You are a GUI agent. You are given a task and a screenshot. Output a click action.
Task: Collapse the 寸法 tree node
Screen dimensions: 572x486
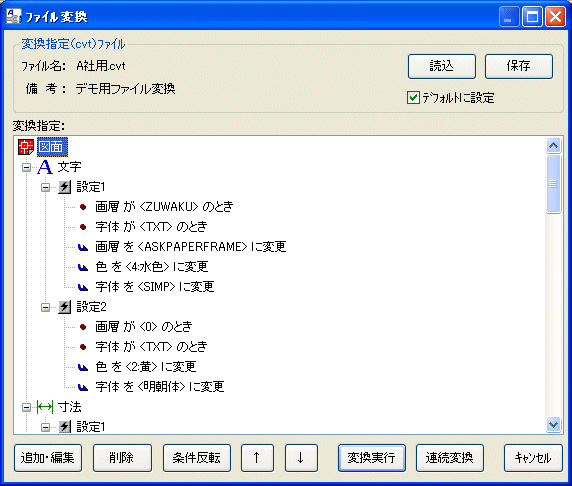tap(26, 407)
